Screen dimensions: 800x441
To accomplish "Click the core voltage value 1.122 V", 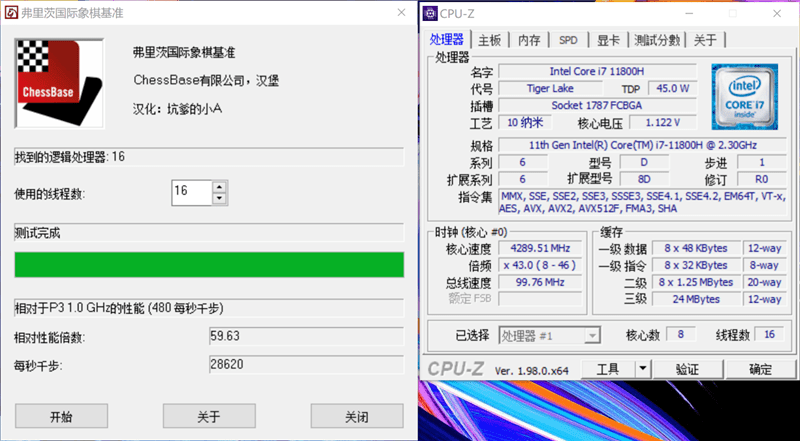I will (663, 122).
